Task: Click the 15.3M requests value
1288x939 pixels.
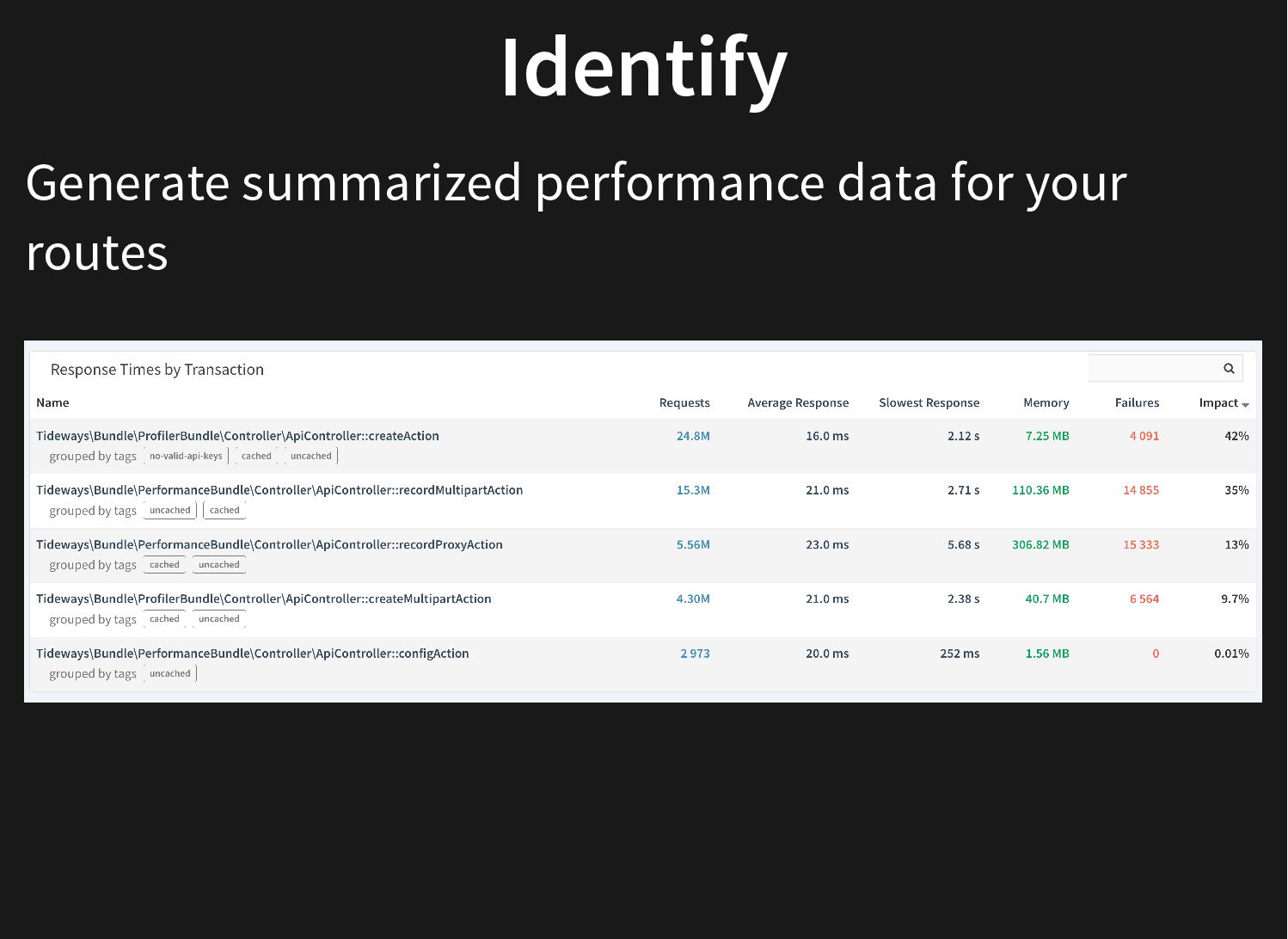Action: pyautogui.click(x=693, y=490)
